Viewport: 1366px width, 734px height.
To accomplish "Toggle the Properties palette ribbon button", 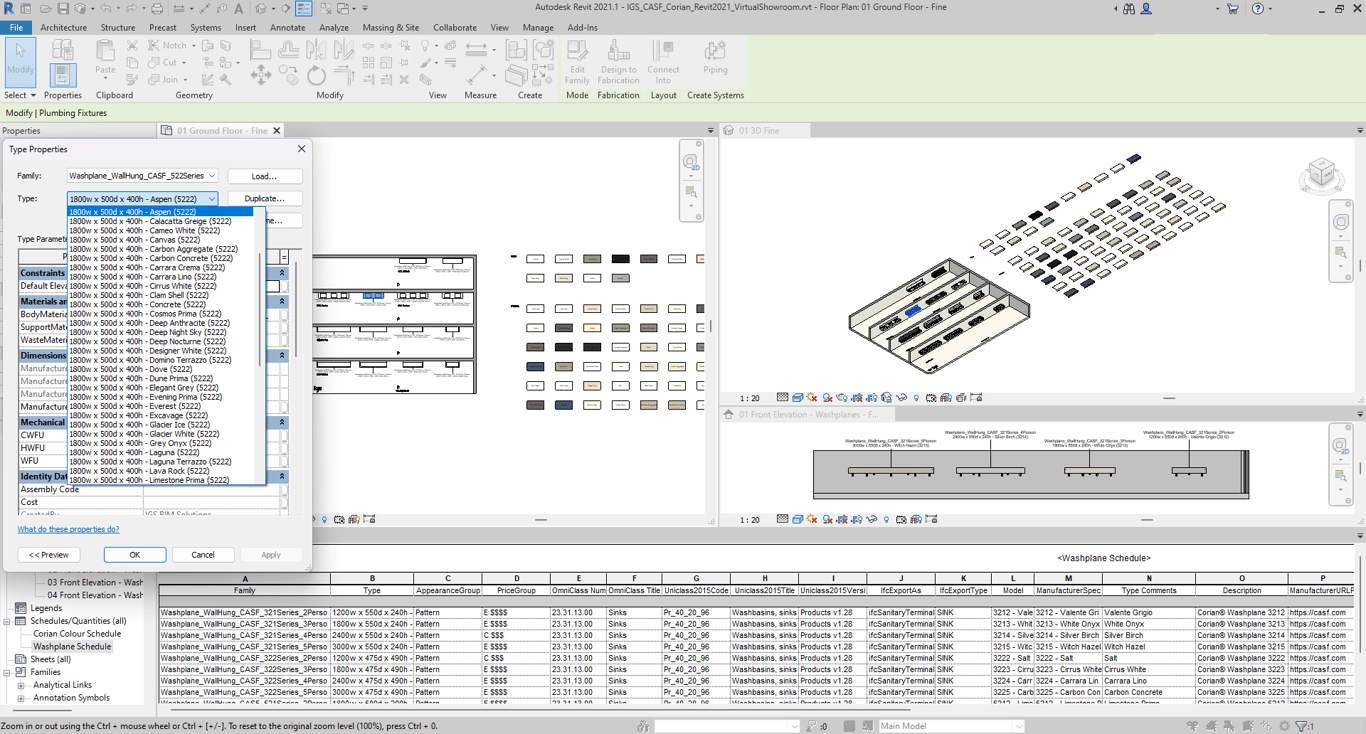I will click(62, 73).
